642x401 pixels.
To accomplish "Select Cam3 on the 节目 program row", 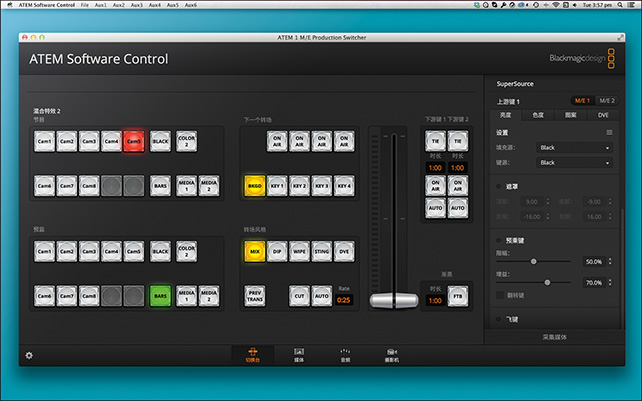I will click(x=89, y=141).
